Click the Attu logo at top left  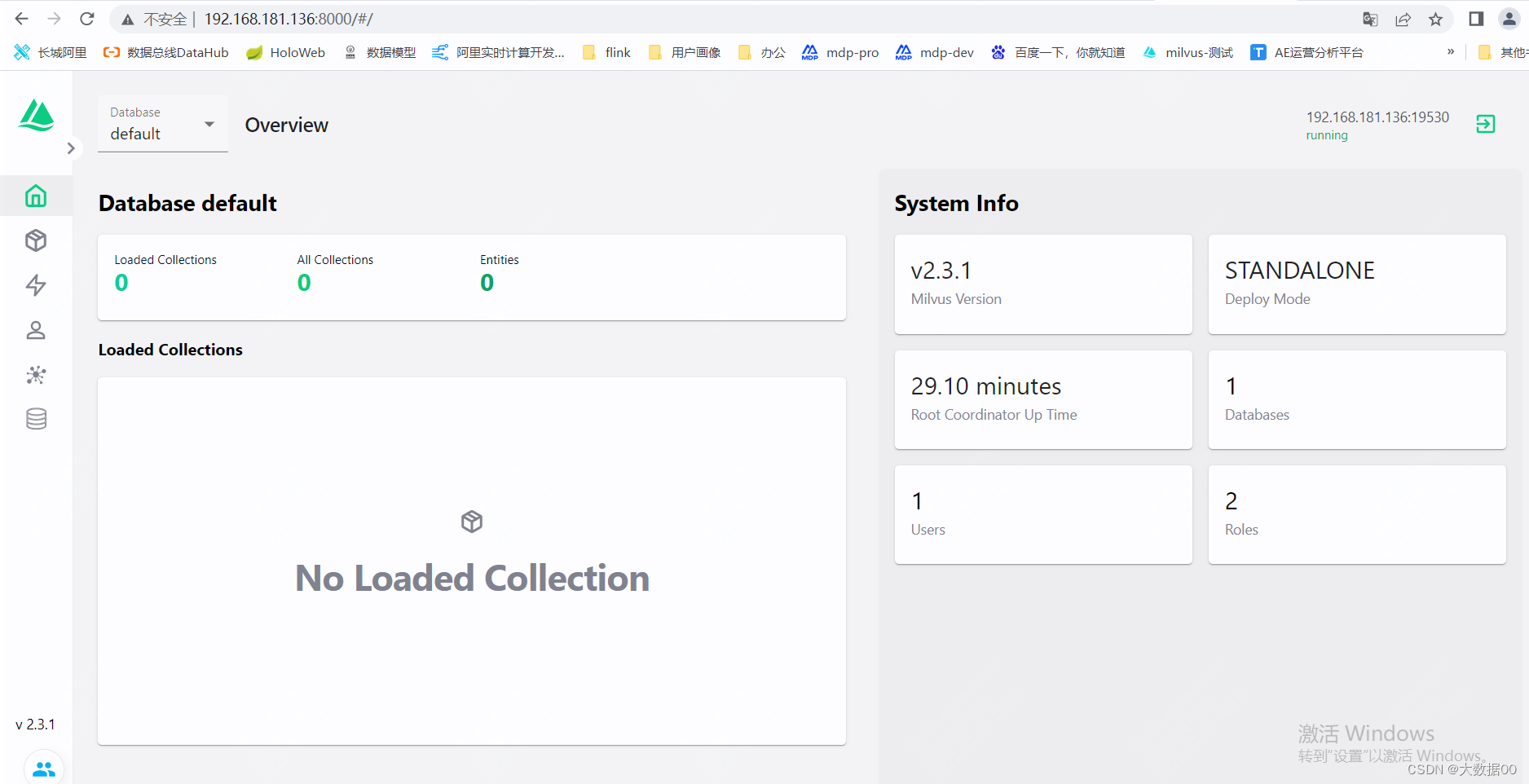click(36, 116)
